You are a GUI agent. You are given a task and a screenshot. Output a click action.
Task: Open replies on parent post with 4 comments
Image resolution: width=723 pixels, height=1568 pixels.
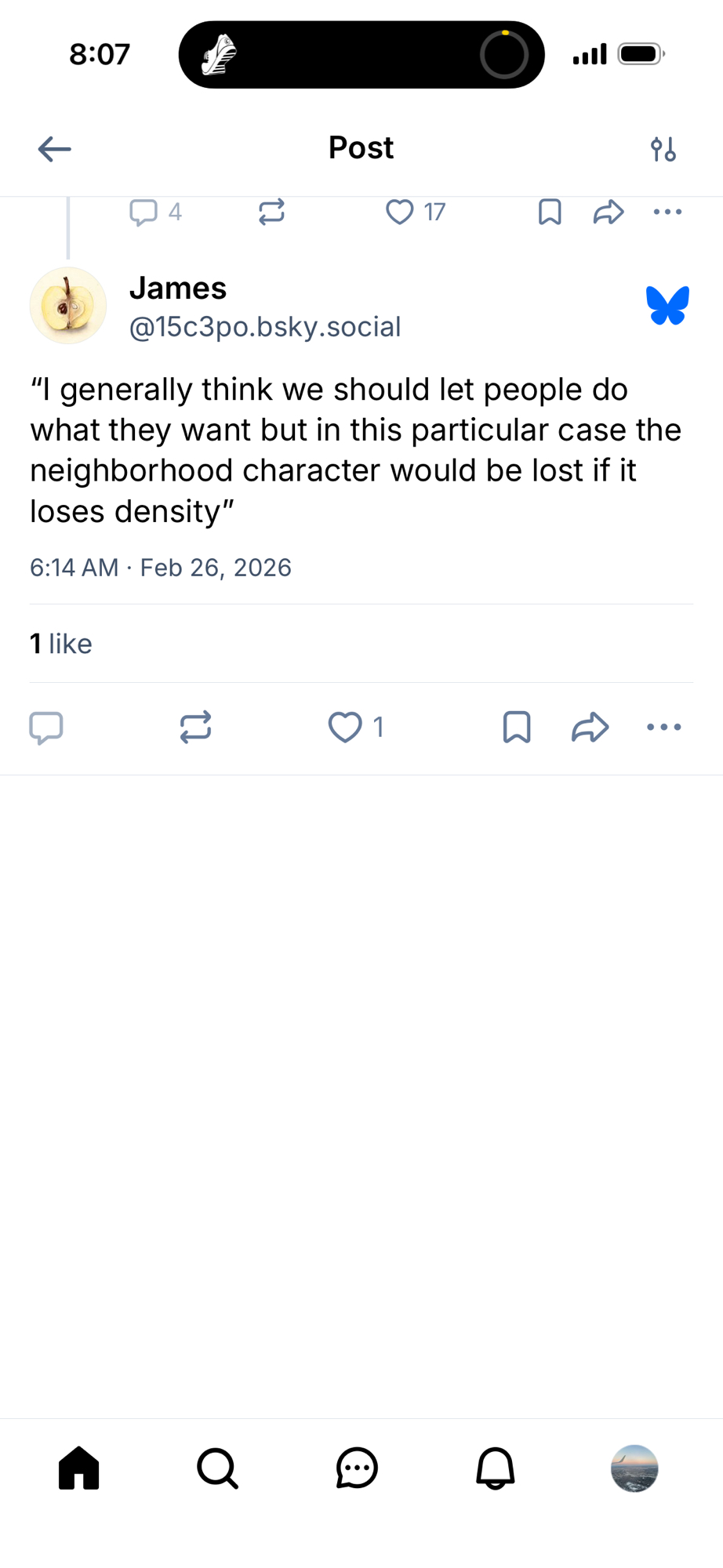point(144,212)
